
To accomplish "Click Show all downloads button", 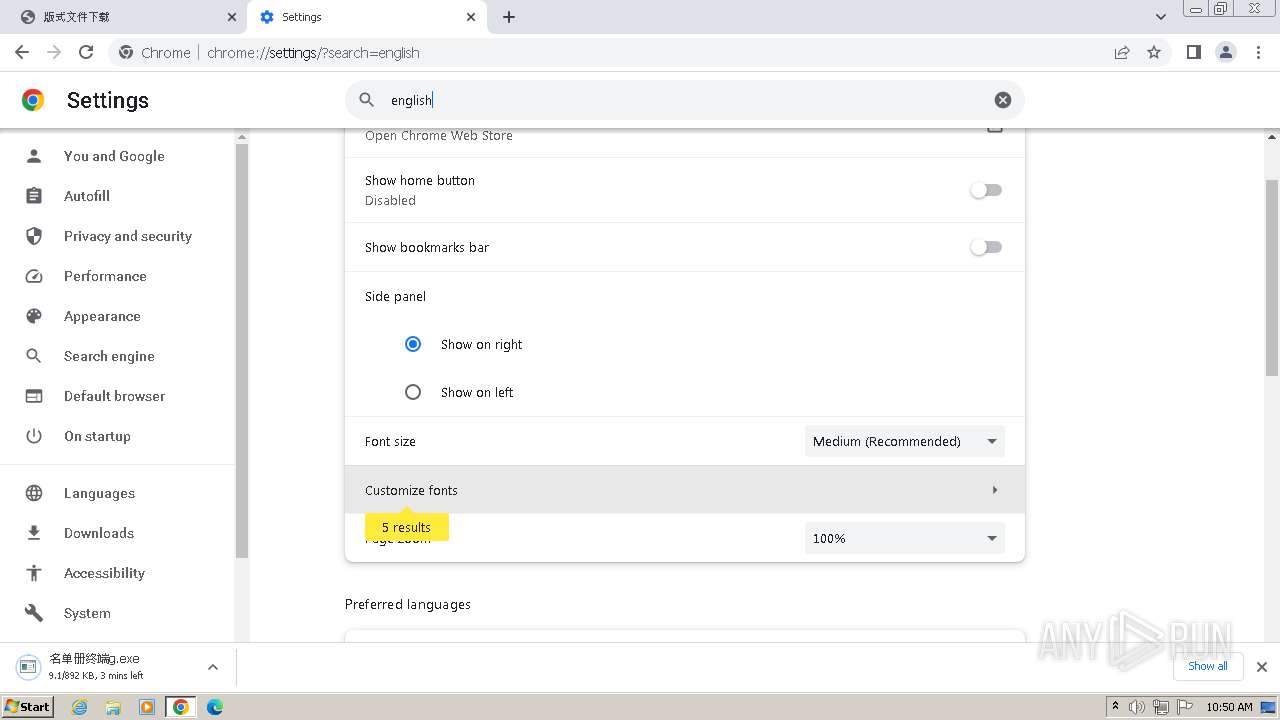I will [1207, 666].
